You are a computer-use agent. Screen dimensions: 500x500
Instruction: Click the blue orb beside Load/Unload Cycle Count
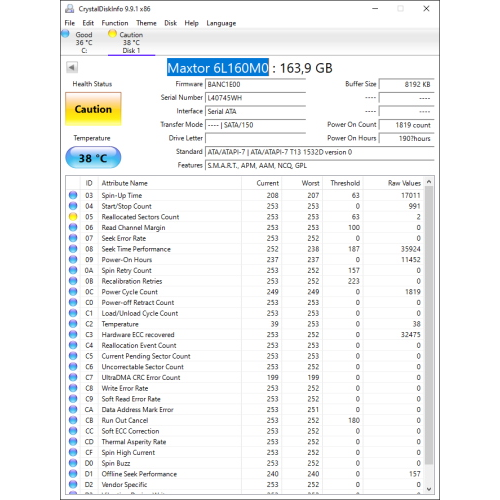pyautogui.click(x=73, y=313)
